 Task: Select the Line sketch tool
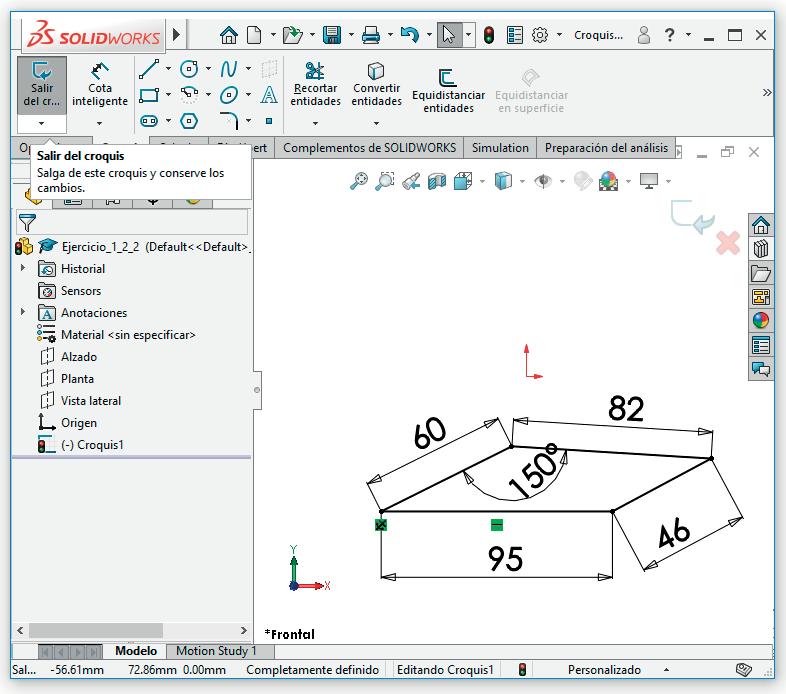[149, 69]
